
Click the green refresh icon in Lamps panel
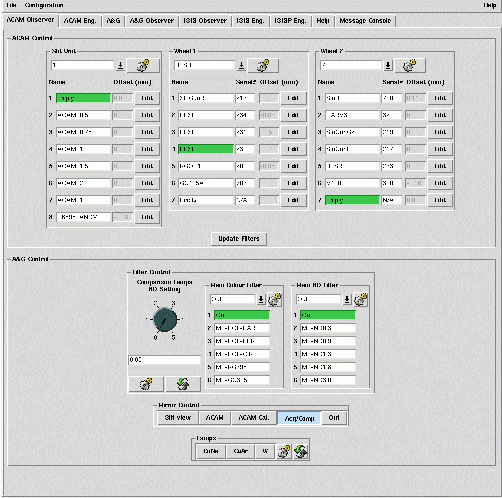[301, 451]
